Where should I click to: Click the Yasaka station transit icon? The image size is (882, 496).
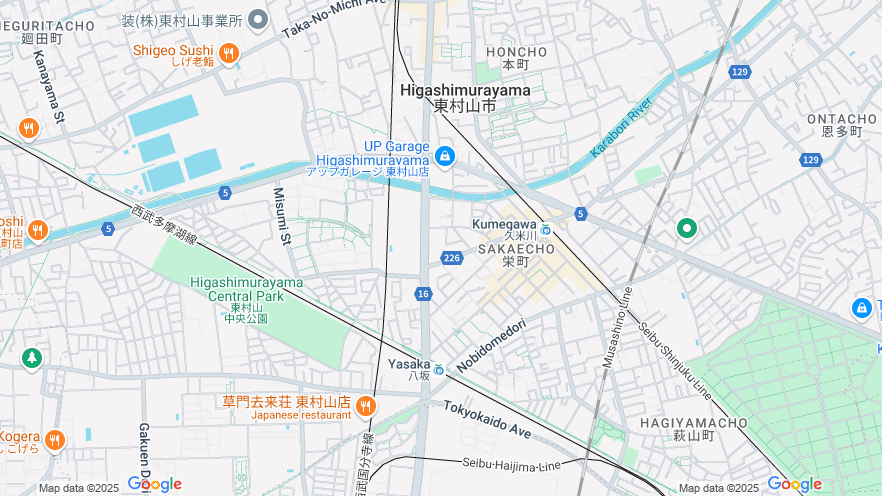click(x=439, y=370)
